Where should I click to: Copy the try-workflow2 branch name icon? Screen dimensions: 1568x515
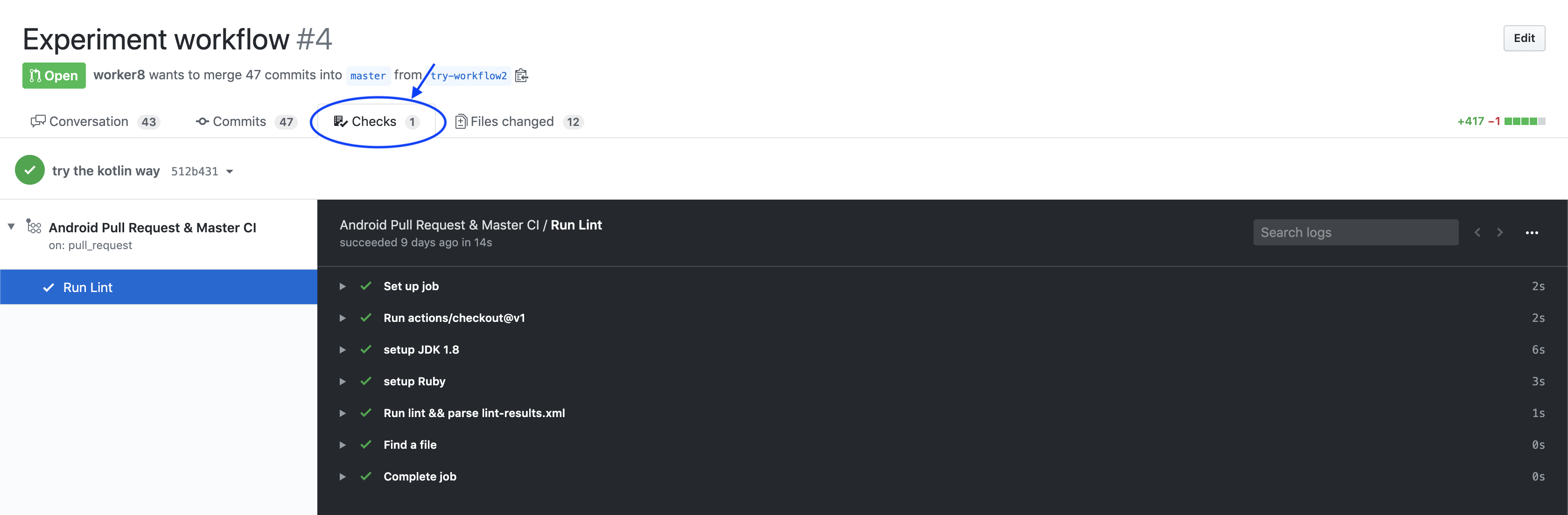[521, 76]
